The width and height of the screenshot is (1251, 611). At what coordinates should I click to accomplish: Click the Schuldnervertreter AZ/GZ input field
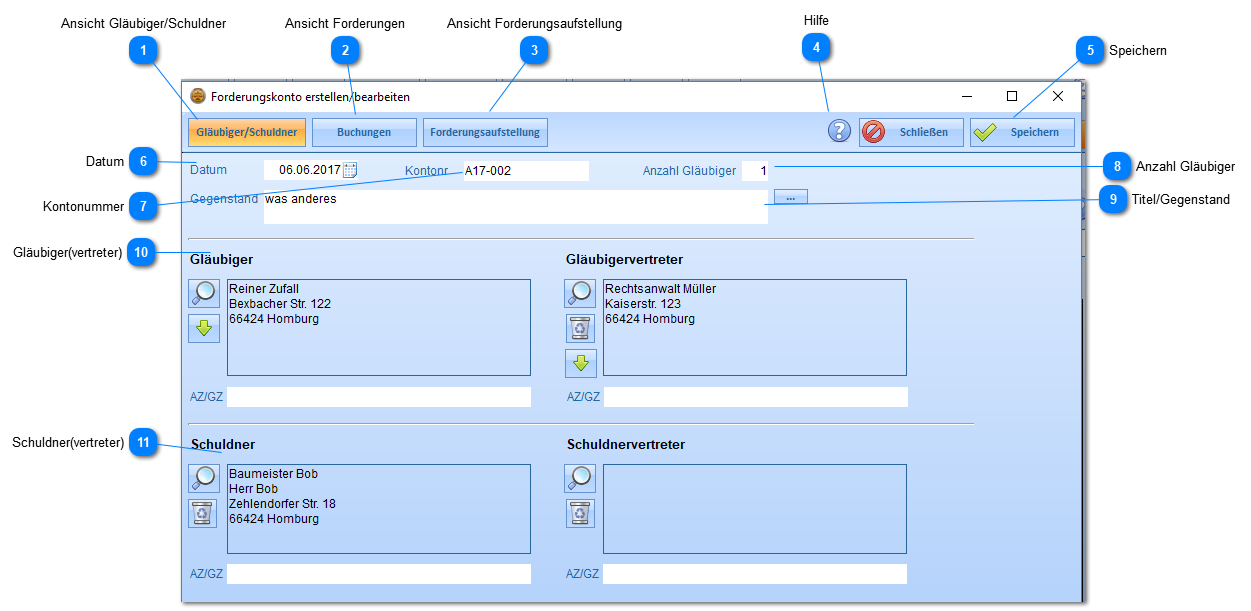pyautogui.click(x=755, y=574)
